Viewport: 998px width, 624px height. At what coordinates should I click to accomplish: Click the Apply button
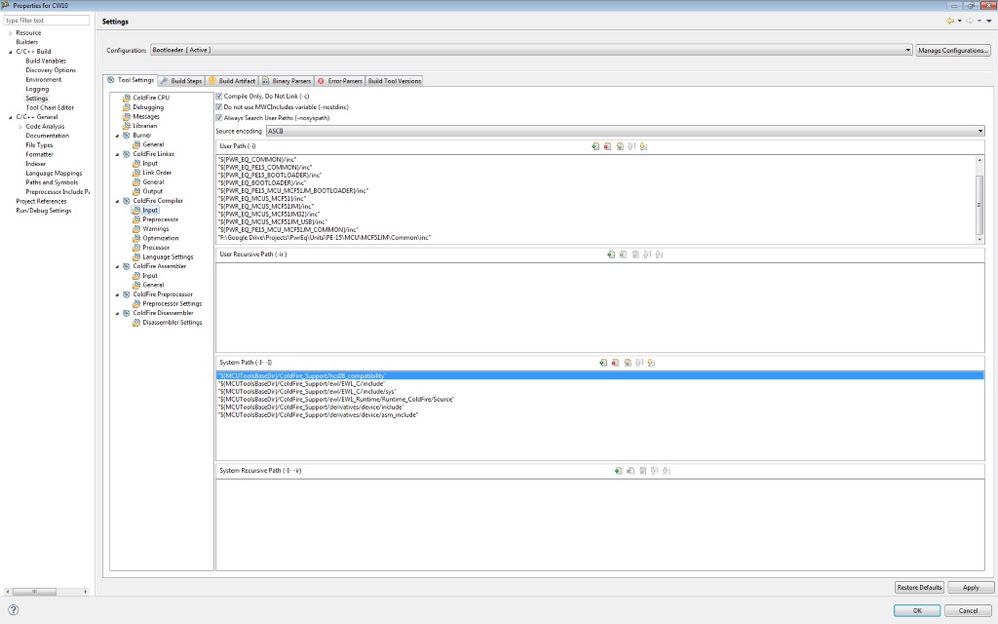click(970, 587)
